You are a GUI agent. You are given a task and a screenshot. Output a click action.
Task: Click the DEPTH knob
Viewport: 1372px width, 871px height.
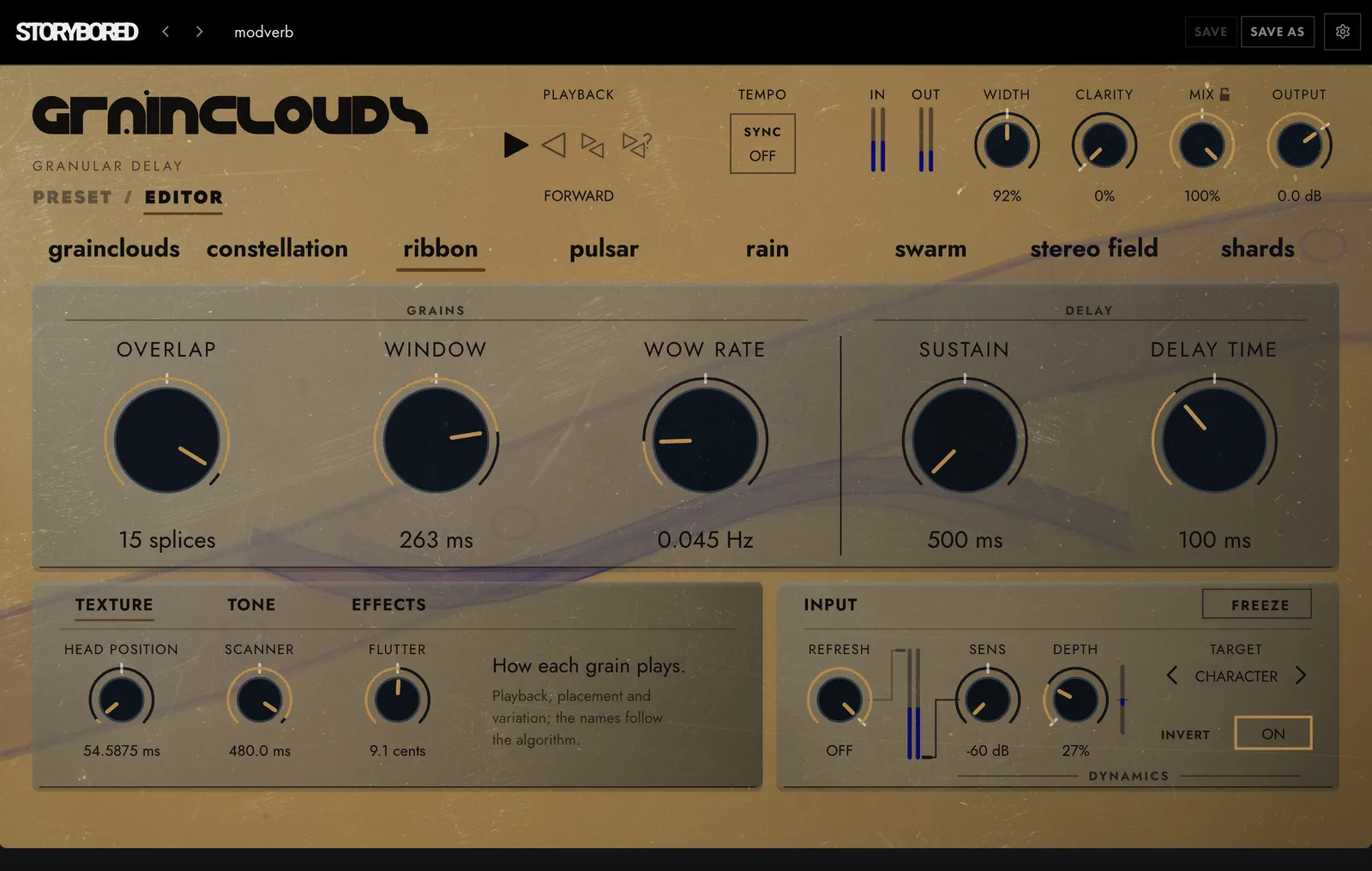(1075, 700)
